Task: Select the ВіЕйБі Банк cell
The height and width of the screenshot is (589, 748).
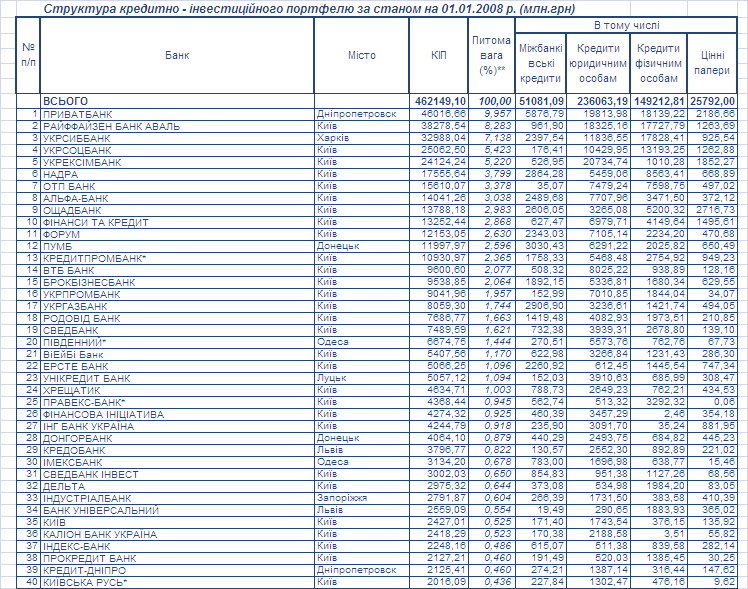Action: click(177, 354)
